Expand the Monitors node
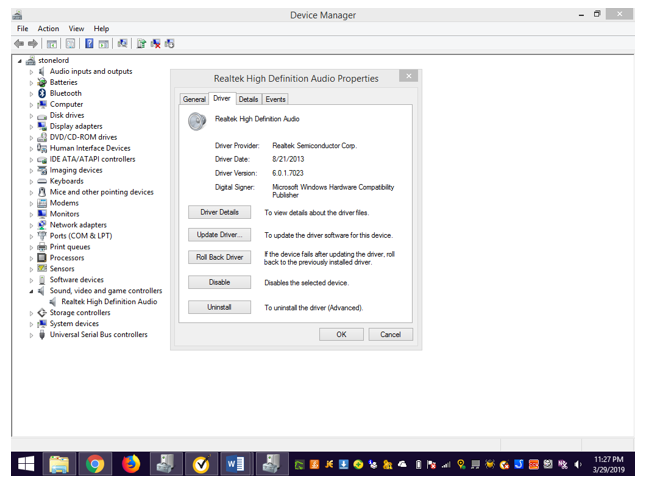The image size is (645, 486). 31,214
